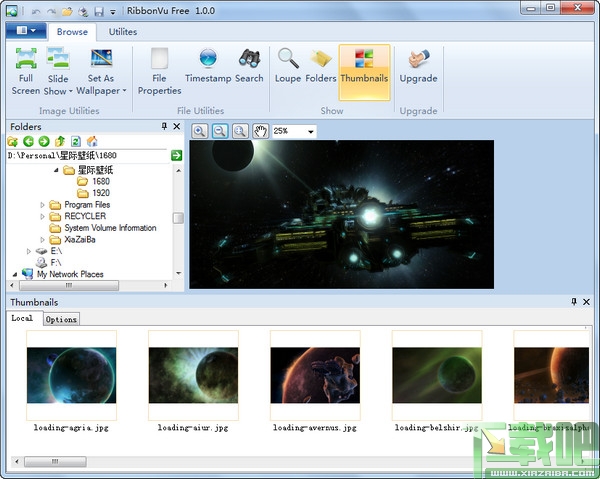Open the Options tab in Thumbnails
This screenshot has width=600, height=479.
61,318
